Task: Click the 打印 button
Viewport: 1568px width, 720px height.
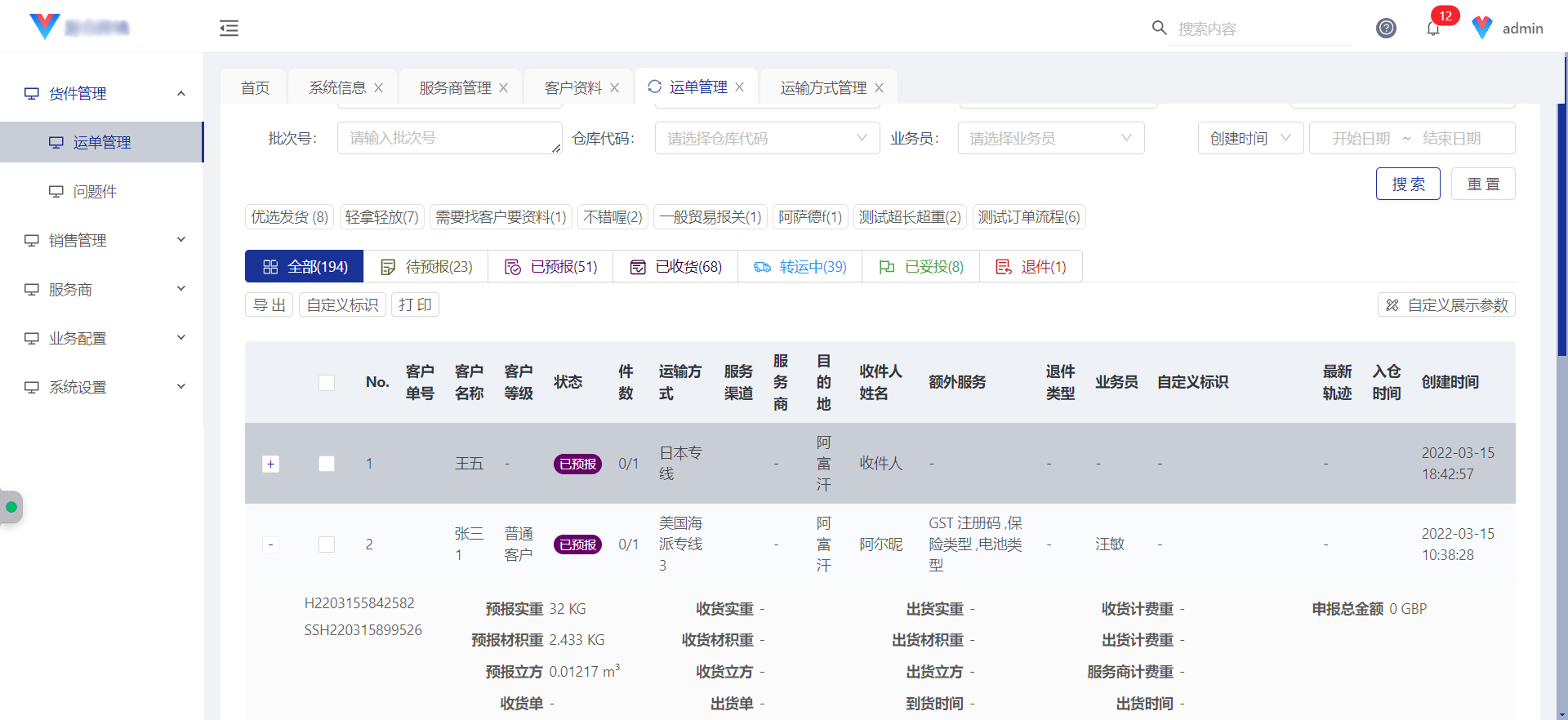Action: click(415, 304)
